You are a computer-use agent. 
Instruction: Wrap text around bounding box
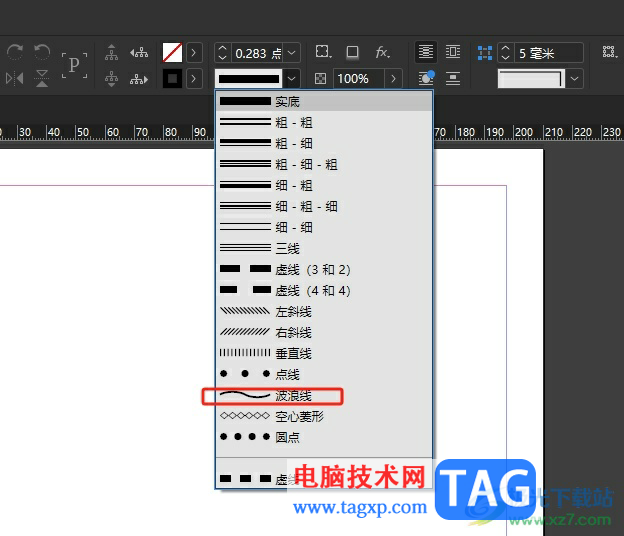point(453,52)
